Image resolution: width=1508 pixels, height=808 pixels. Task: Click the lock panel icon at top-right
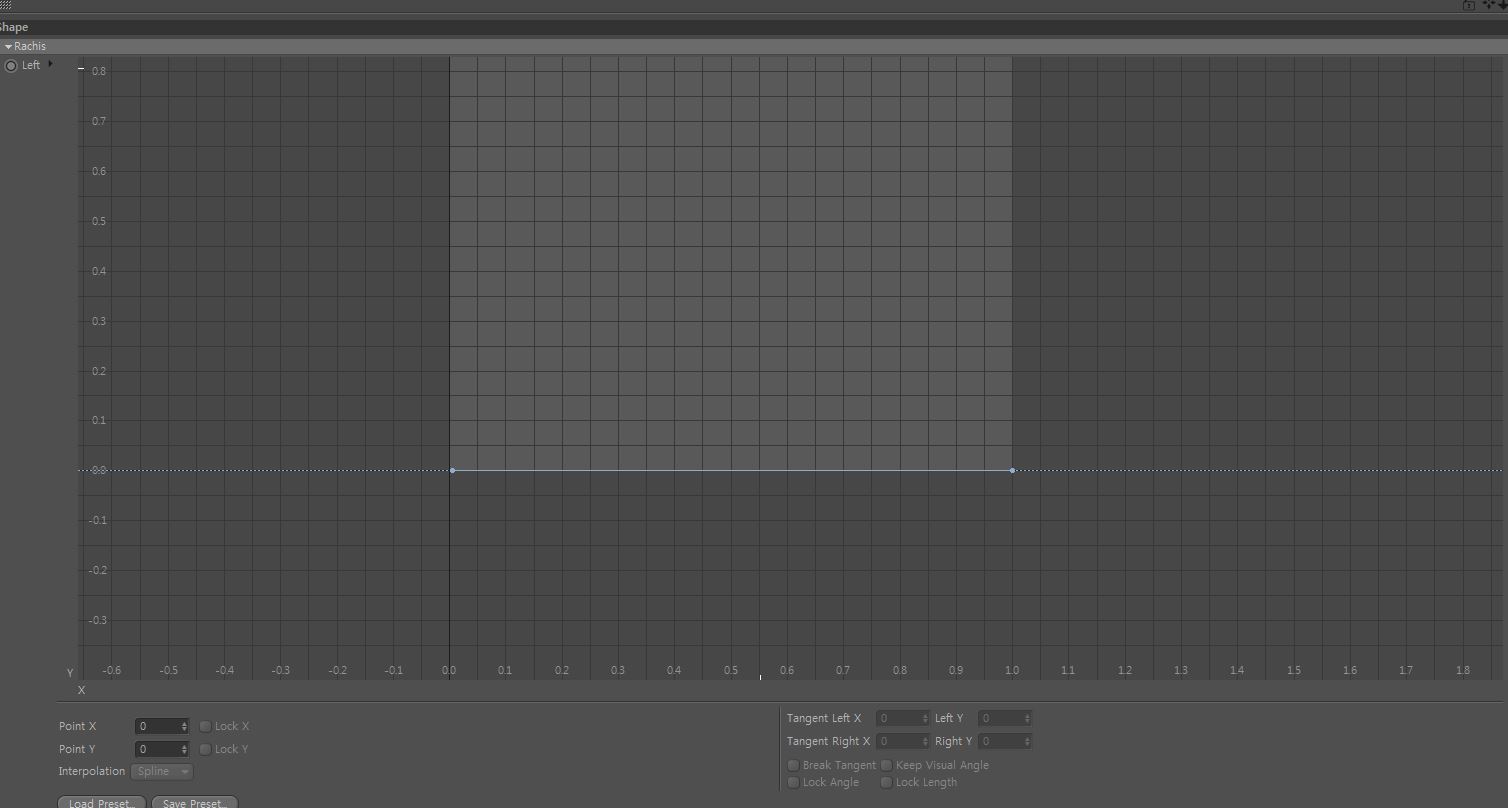point(1469,5)
